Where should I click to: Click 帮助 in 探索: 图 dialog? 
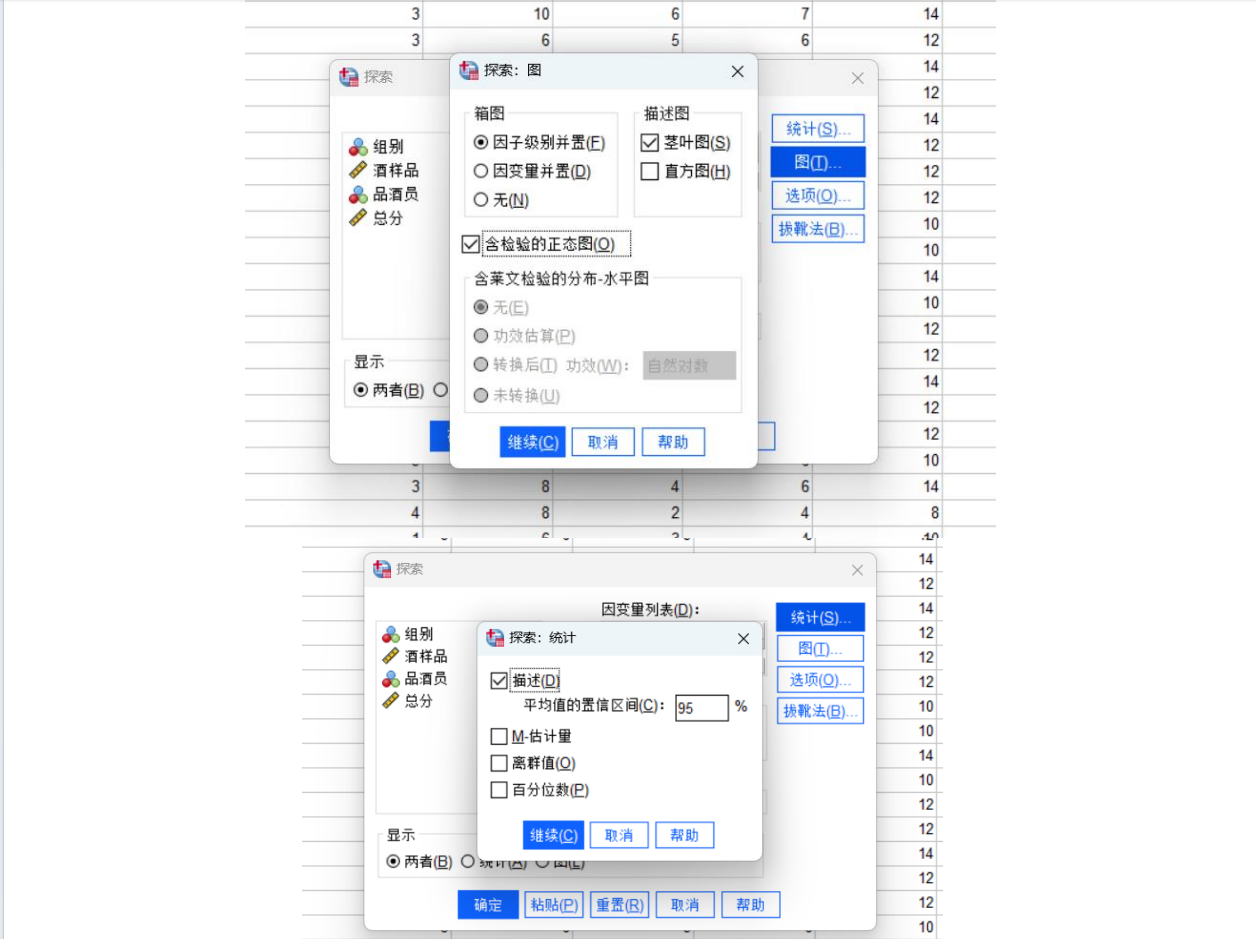coord(674,442)
